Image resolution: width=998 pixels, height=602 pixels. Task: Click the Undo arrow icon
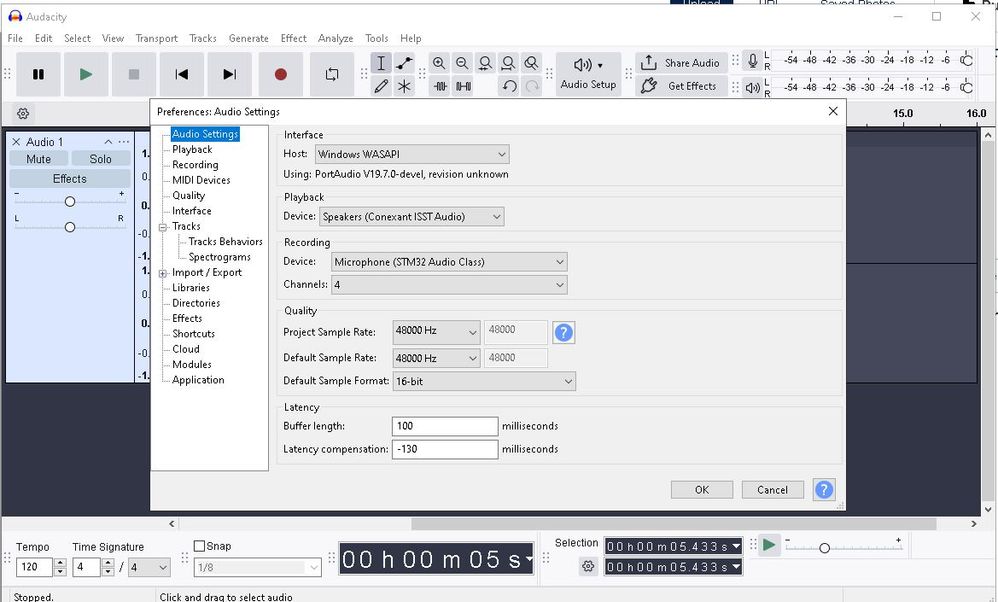point(509,86)
